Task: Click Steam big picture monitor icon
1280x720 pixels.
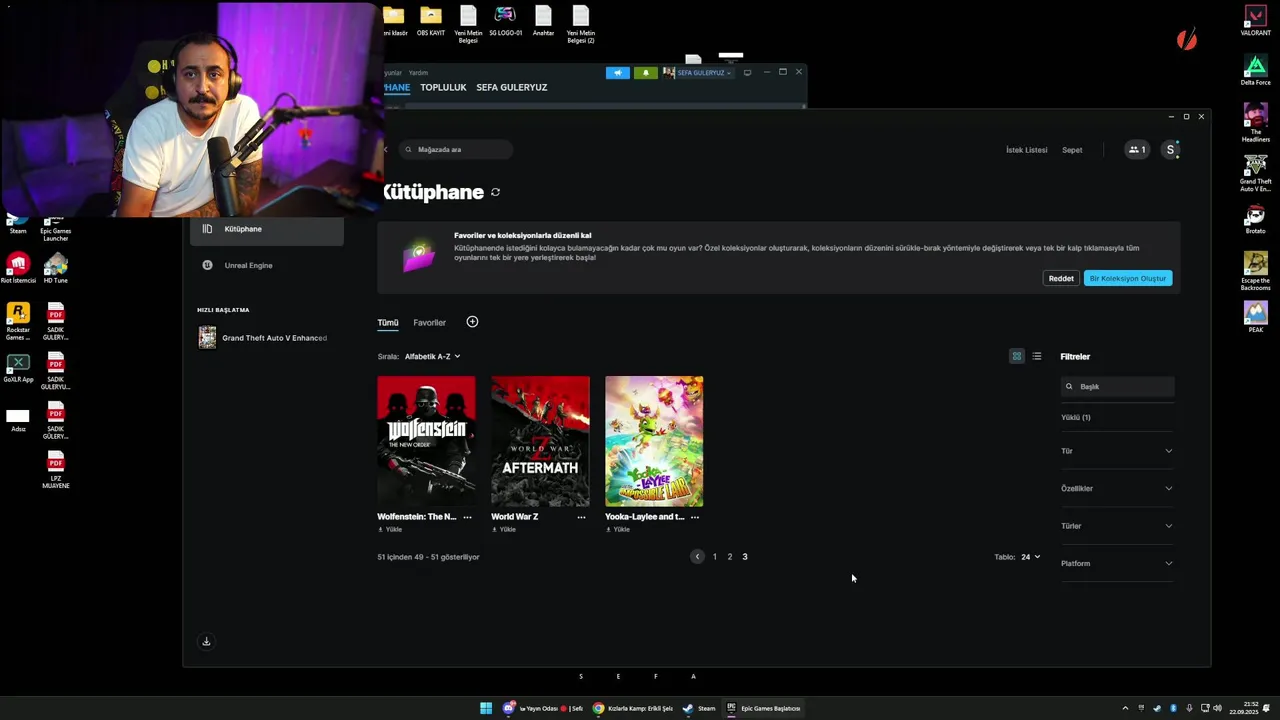Action: [x=747, y=73]
